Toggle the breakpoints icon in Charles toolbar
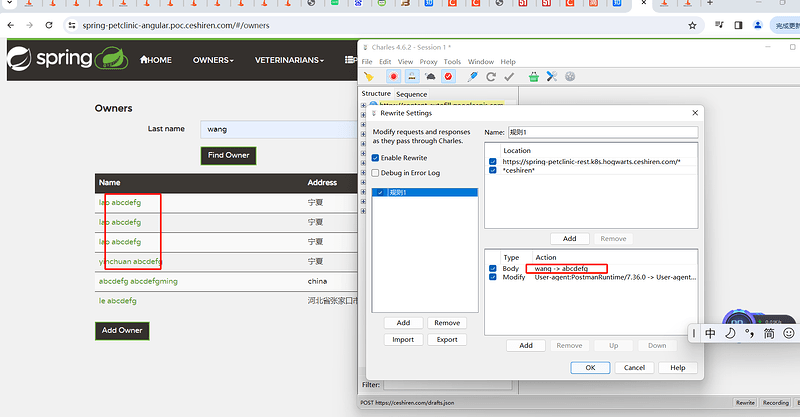The image size is (800, 417). coord(448,77)
